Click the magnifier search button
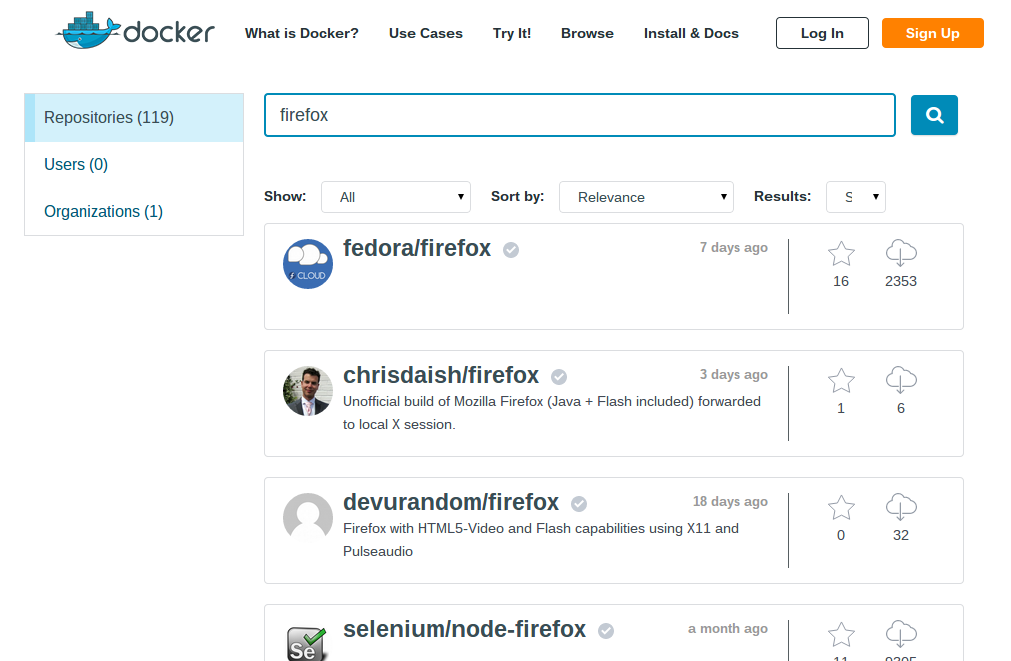Image resolution: width=1011 pixels, height=661 pixels. point(934,115)
